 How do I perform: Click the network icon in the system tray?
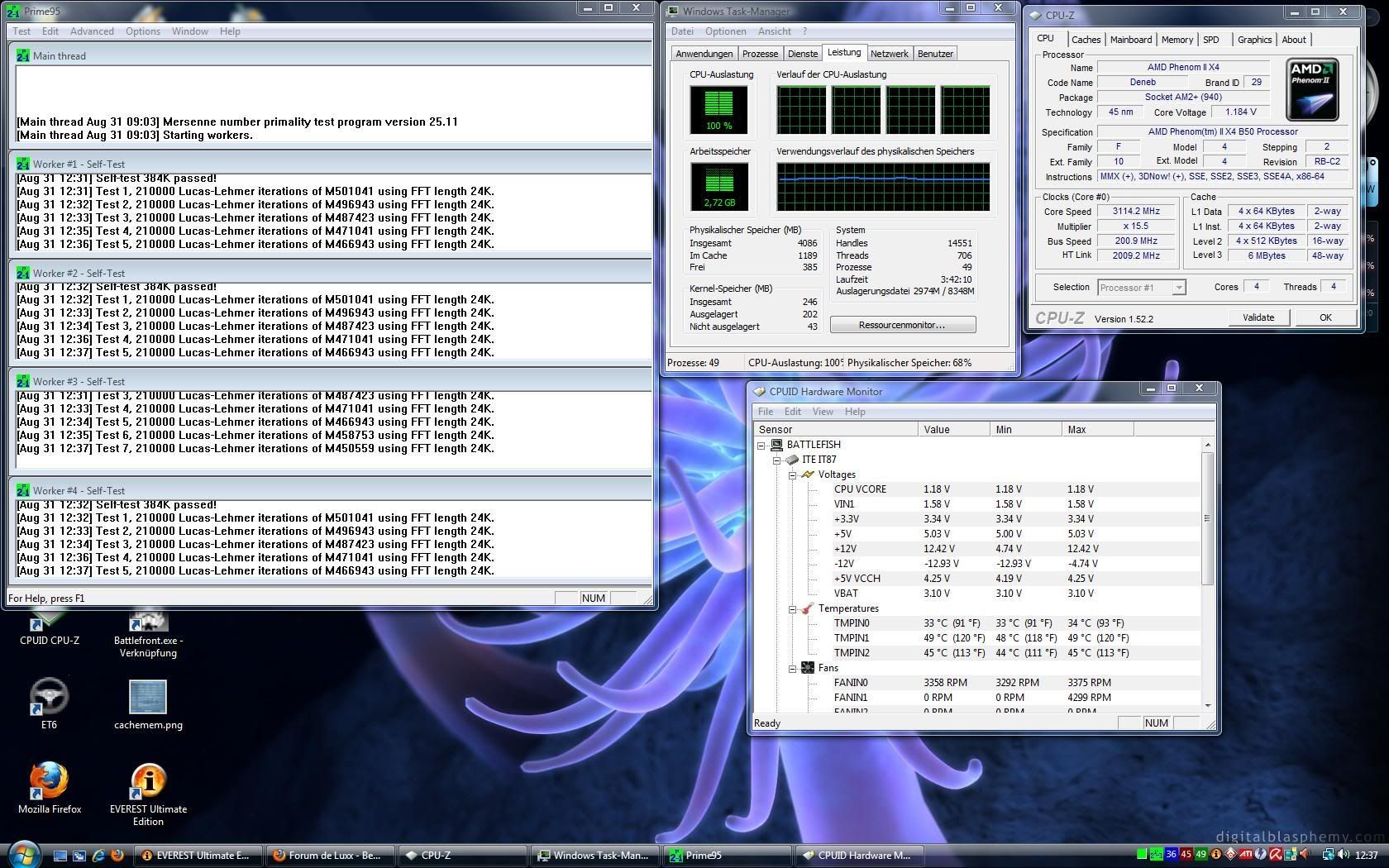click(x=1328, y=855)
